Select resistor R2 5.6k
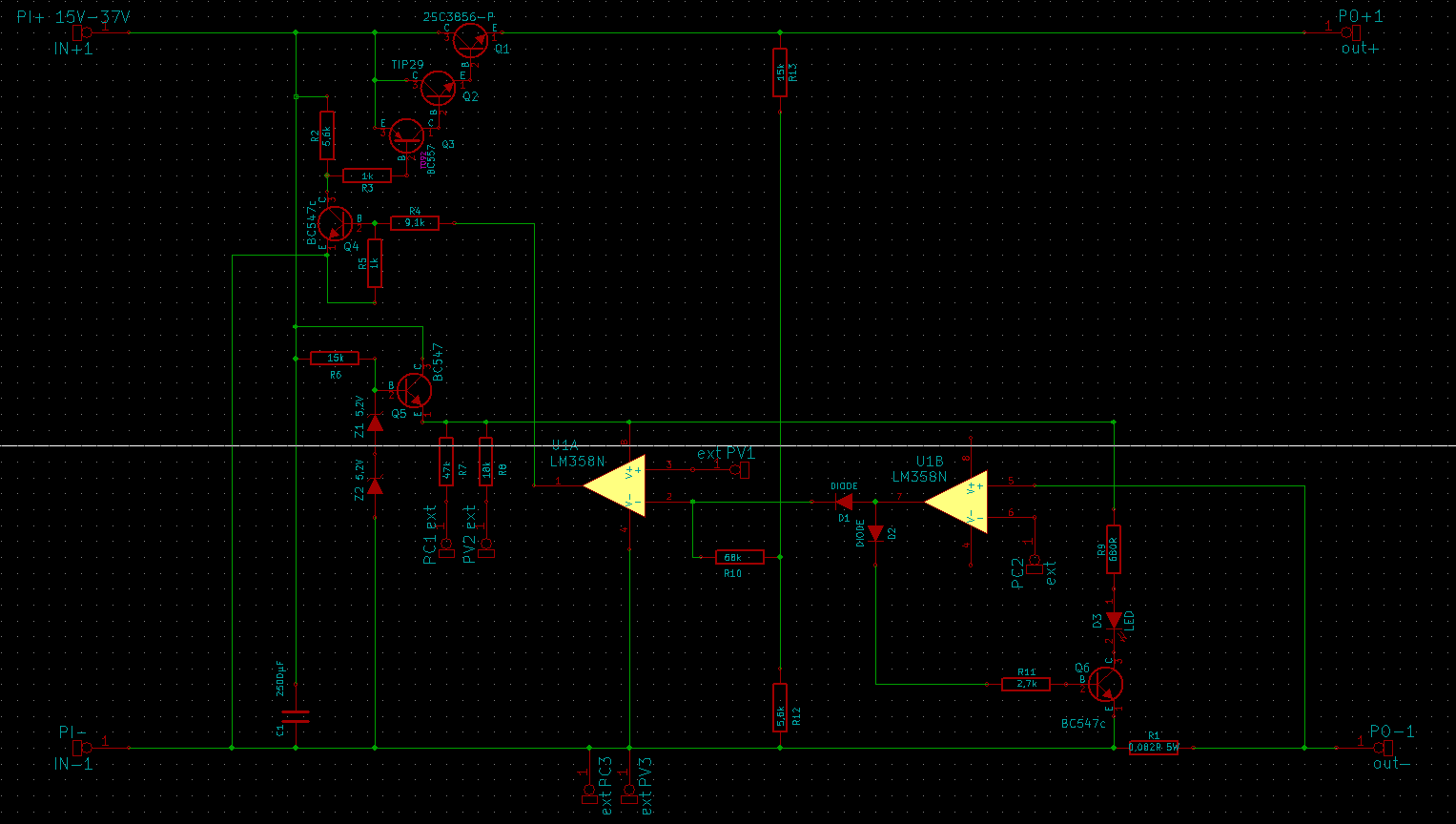This screenshot has height=824, width=1456. click(x=327, y=135)
